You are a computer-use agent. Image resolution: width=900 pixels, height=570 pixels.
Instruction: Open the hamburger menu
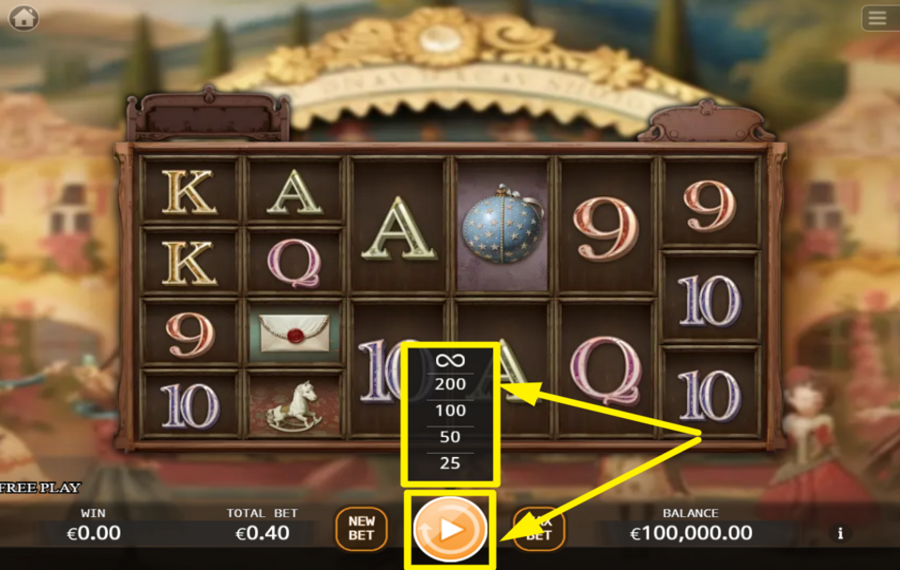[x=877, y=18]
